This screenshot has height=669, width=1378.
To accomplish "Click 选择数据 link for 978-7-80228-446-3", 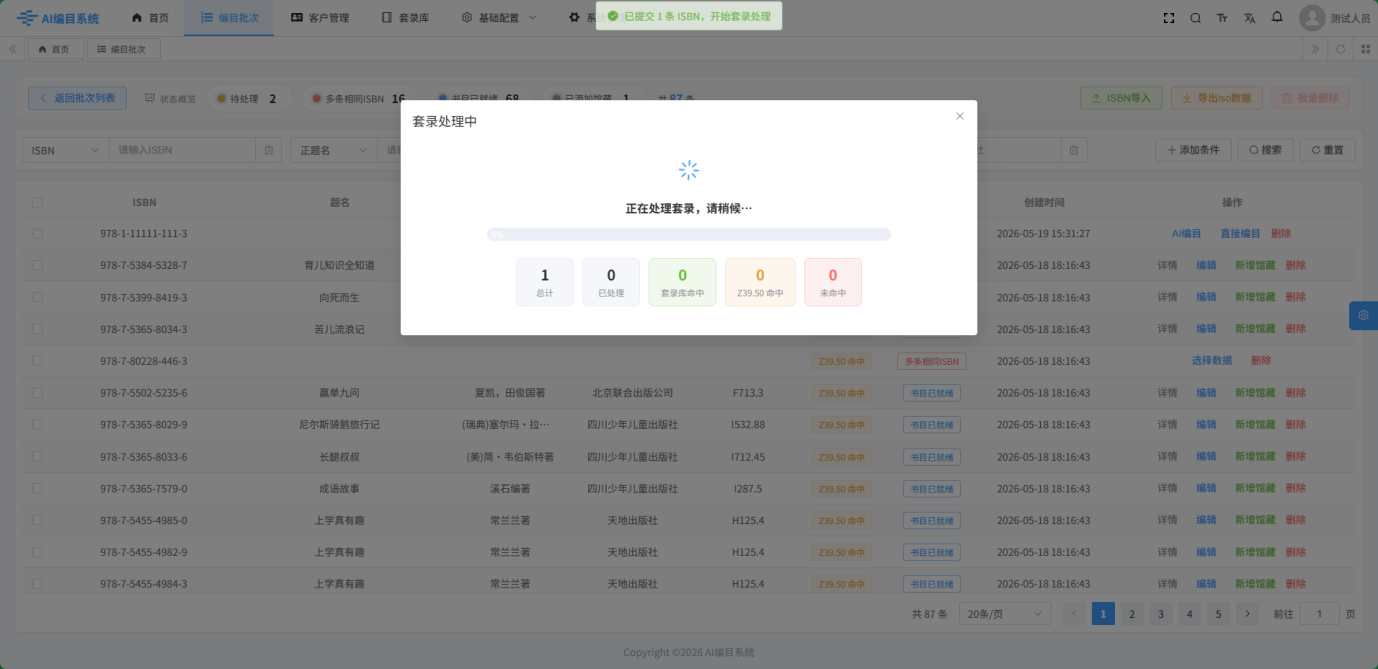I will point(1212,361).
